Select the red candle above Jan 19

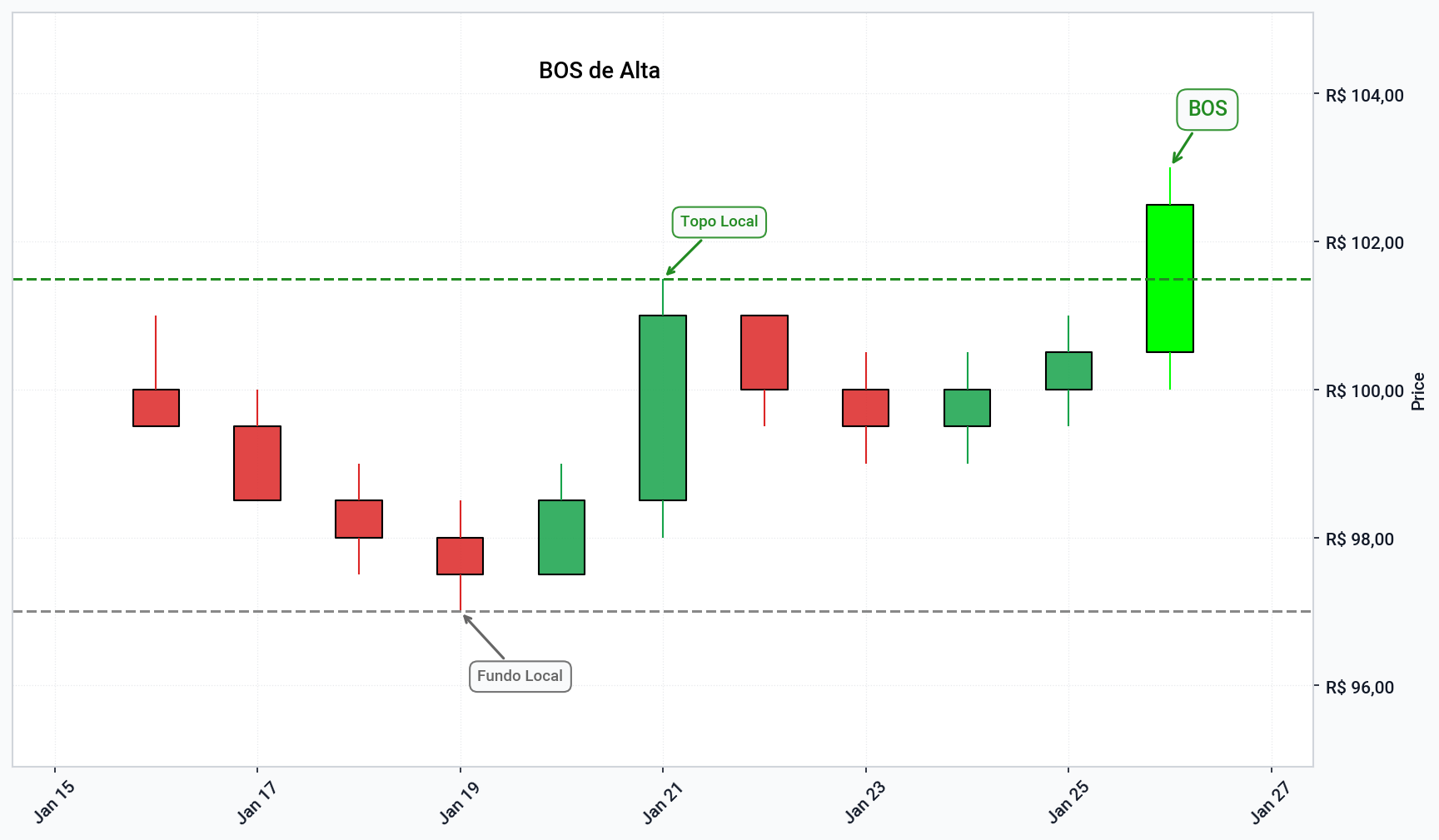(x=460, y=555)
